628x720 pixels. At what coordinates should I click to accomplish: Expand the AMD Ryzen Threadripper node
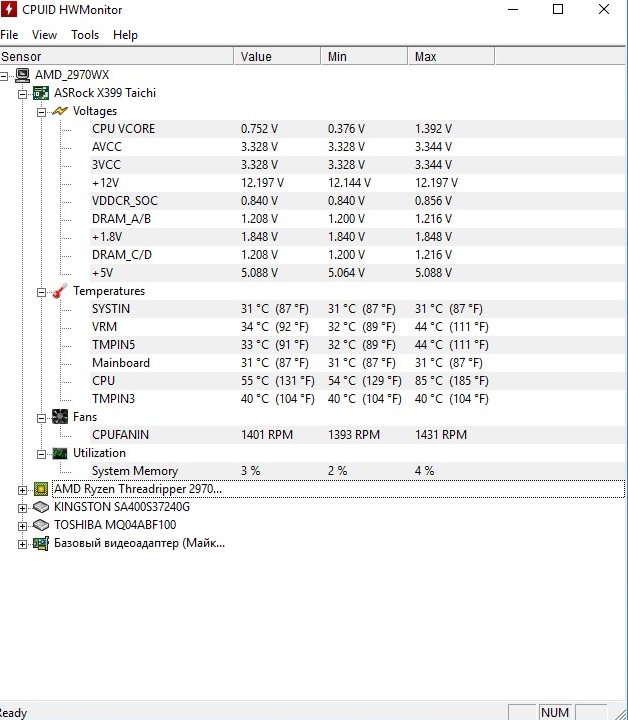22,490
